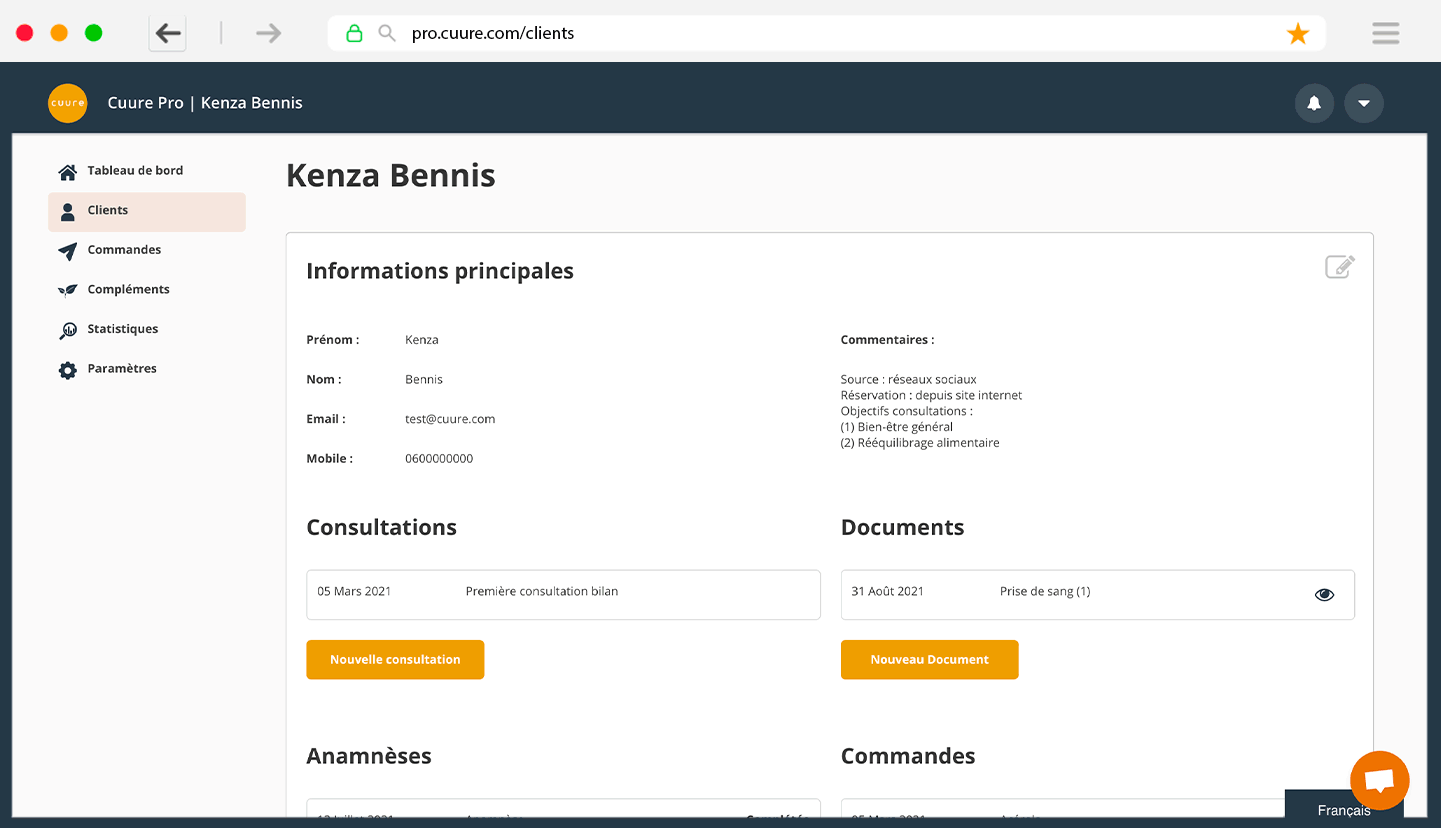Expand the account dropdown arrow
The image size is (1441, 828).
pos(1363,103)
